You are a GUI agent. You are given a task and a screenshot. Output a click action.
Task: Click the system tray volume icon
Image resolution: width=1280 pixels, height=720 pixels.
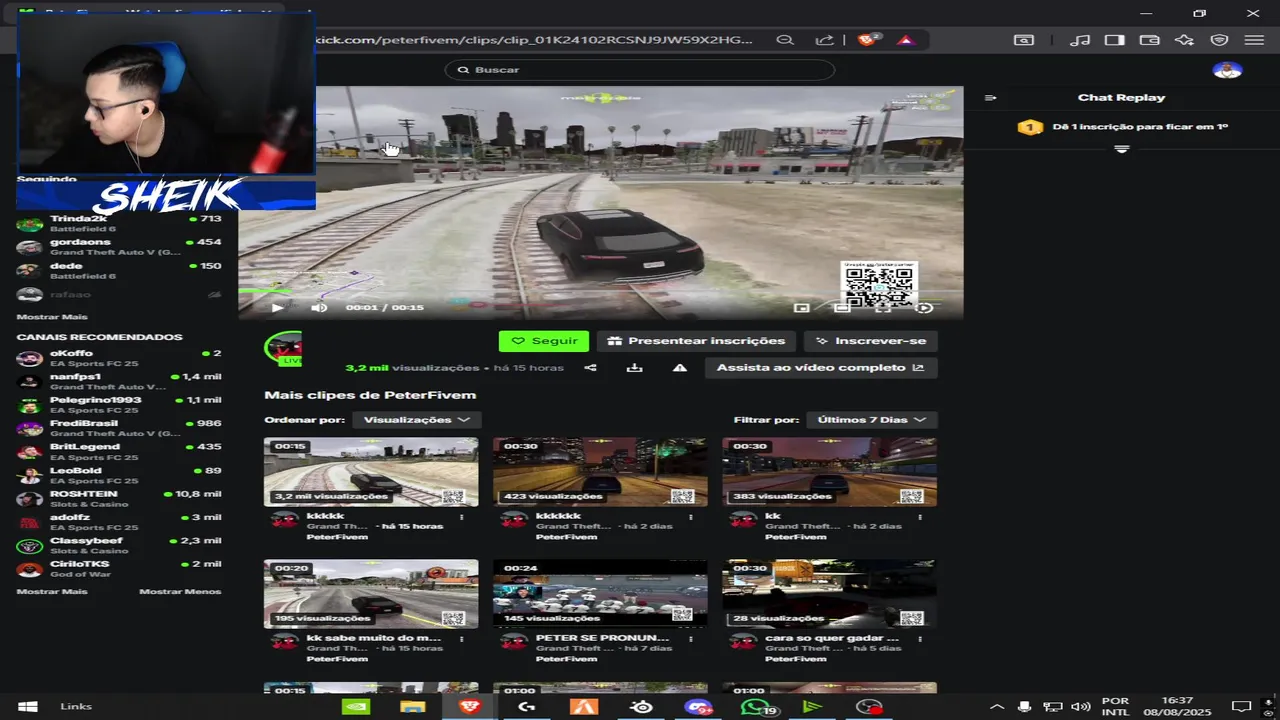(x=1080, y=707)
